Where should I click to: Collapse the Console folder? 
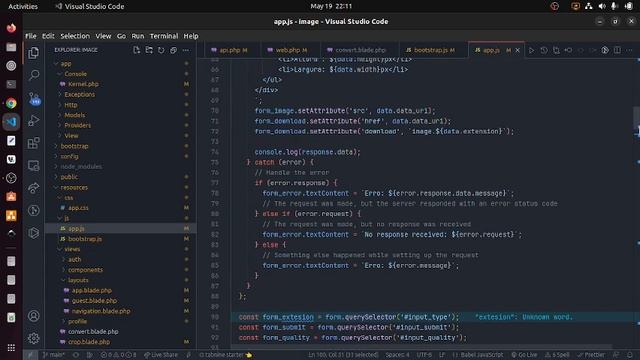[76, 74]
